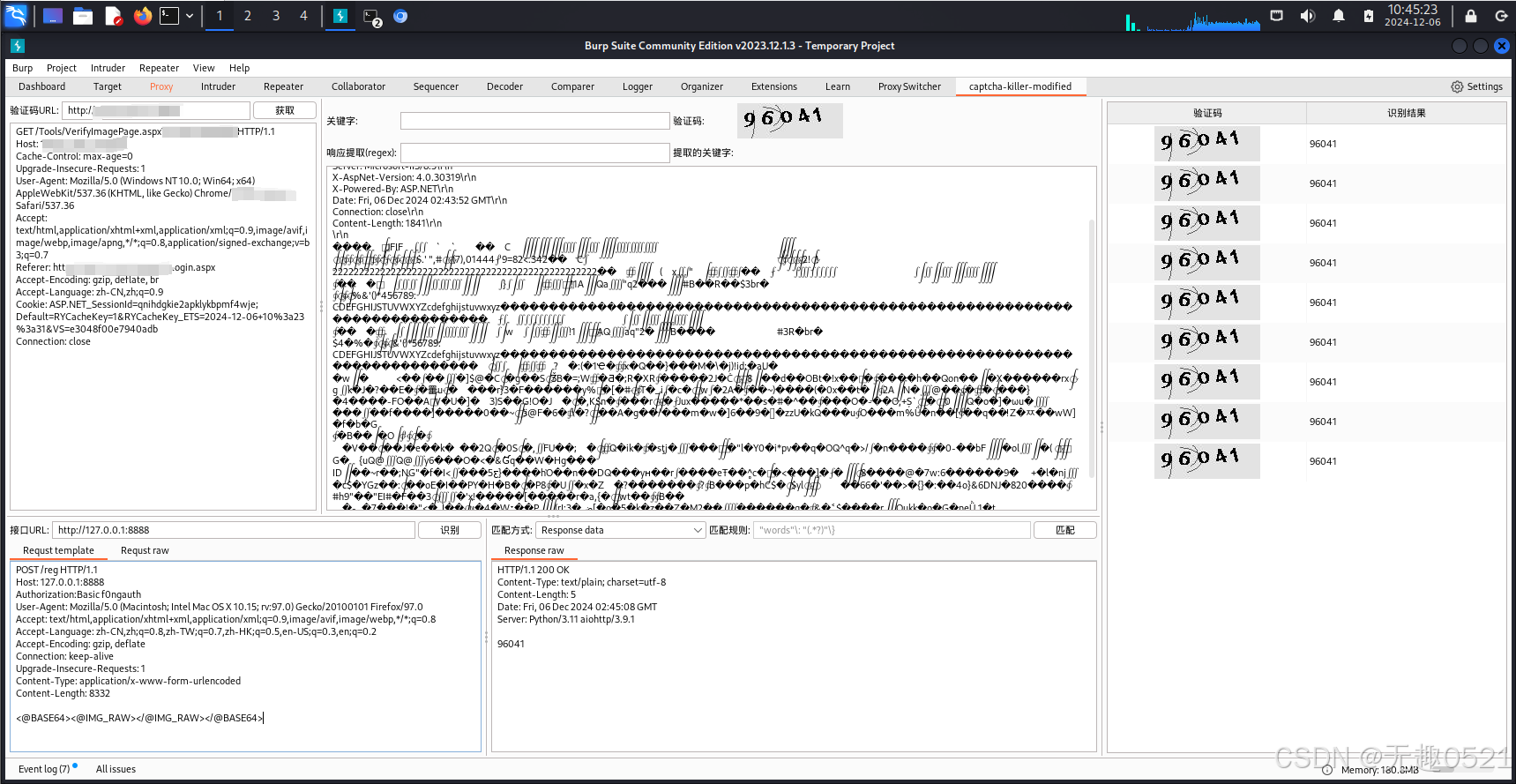Open Burp Settings with gear icon
The image size is (1516, 784).
tap(1476, 86)
